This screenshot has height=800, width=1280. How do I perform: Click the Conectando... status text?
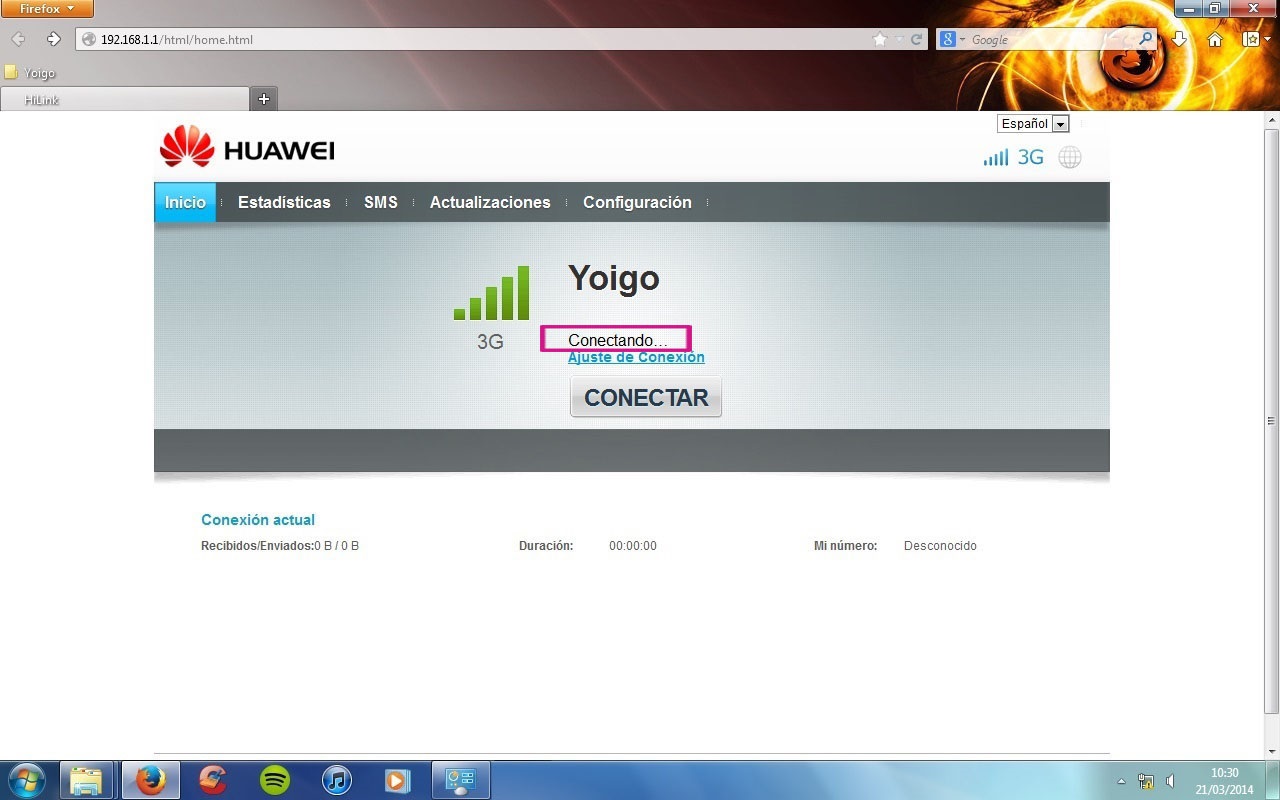coord(617,340)
